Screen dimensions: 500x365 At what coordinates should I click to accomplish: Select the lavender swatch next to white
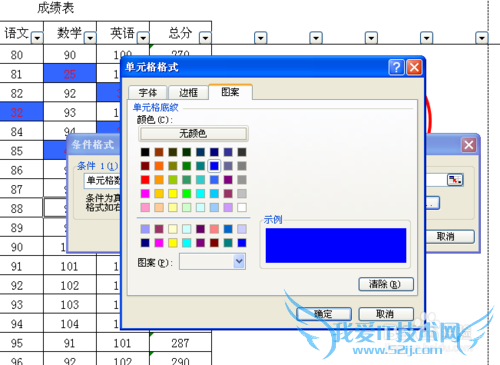click(x=228, y=208)
